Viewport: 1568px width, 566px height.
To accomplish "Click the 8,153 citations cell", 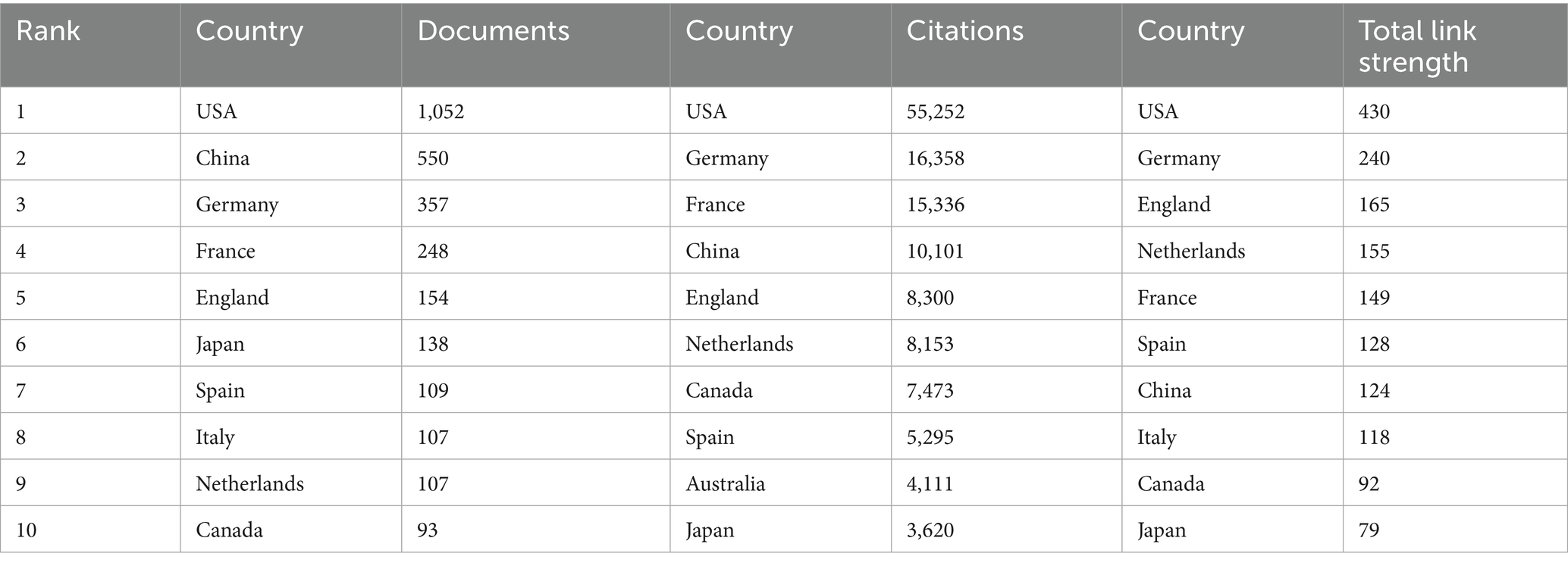I will (930, 344).
